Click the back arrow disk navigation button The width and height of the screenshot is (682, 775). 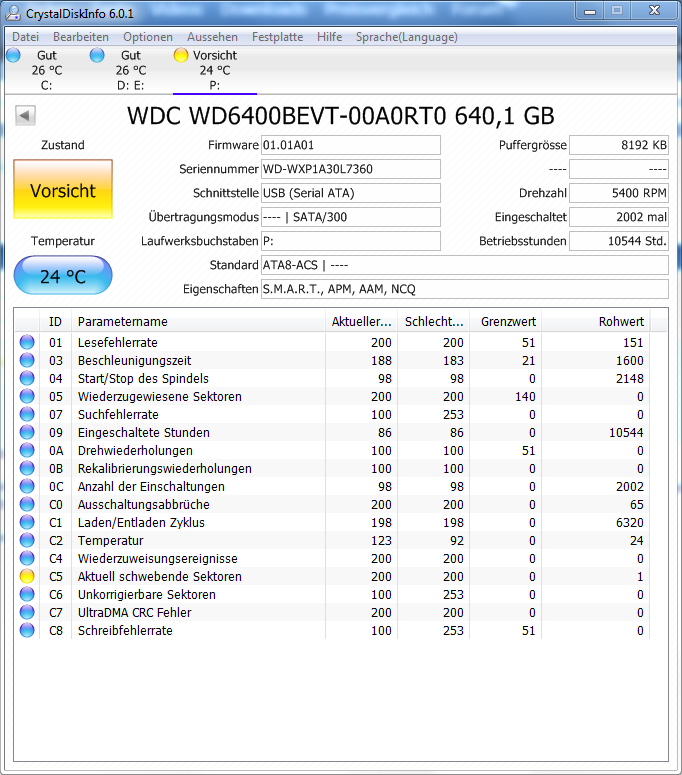point(25,116)
